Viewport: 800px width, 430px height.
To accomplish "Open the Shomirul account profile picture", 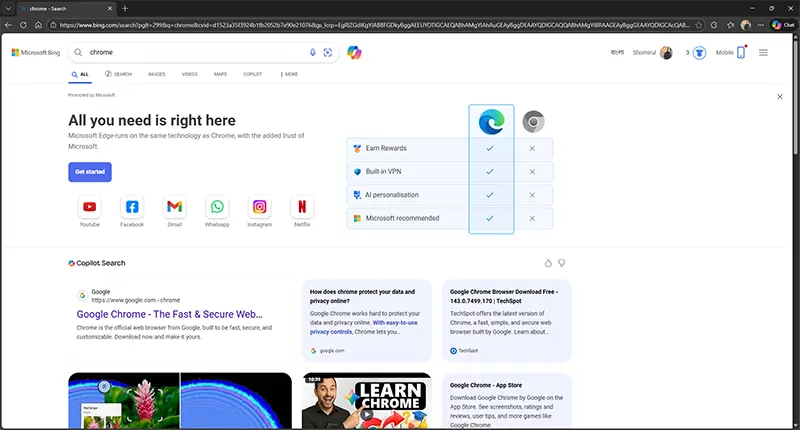I will point(666,53).
